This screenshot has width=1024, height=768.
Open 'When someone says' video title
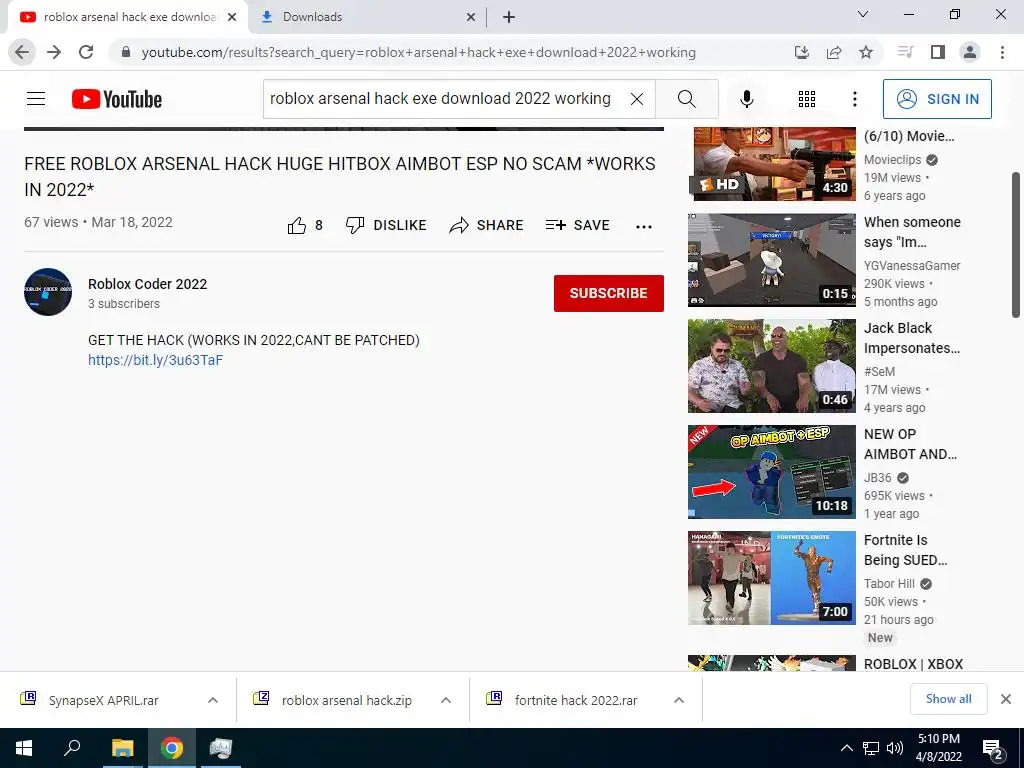tap(912, 232)
